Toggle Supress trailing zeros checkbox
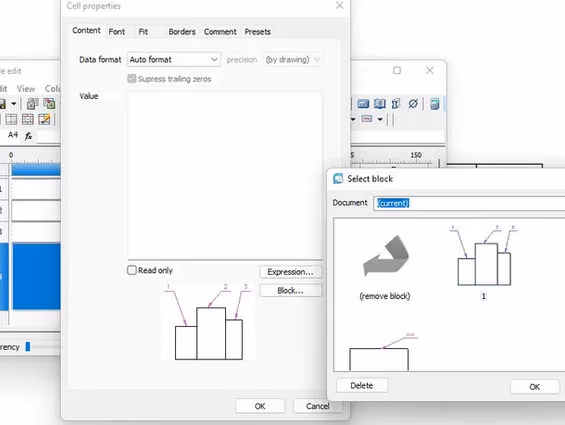Viewport: 565px width, 425px height. point(132,79)
